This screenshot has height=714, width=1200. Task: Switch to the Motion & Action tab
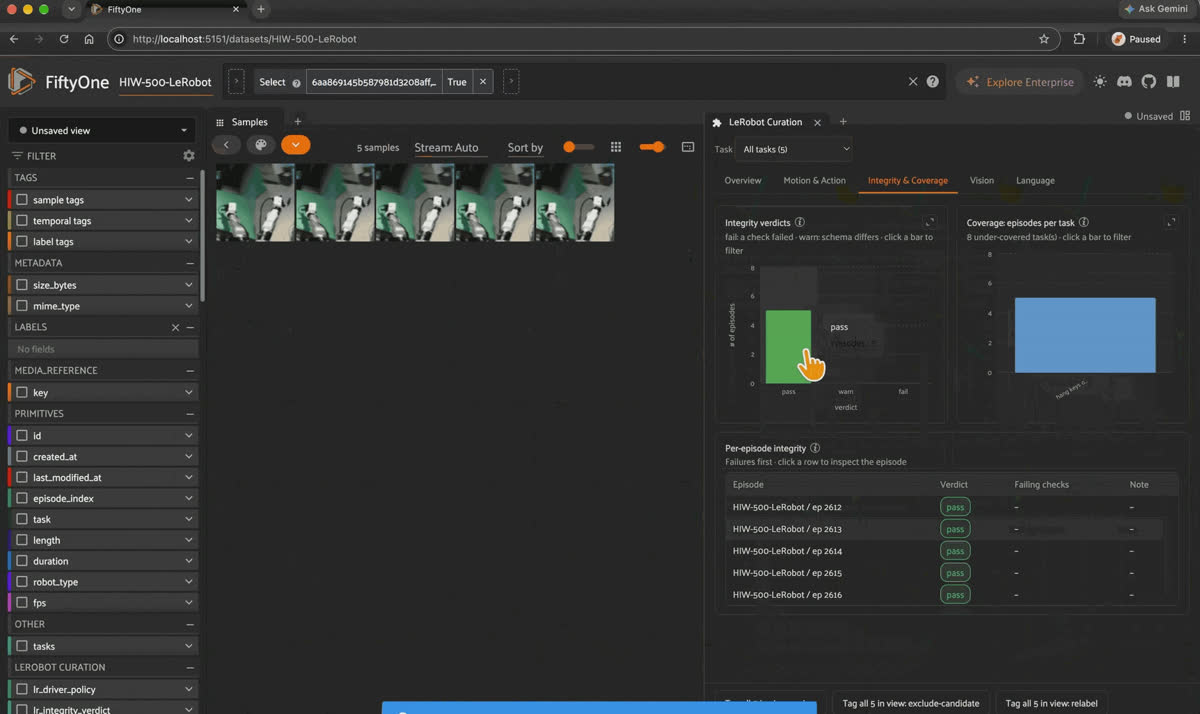814,181
